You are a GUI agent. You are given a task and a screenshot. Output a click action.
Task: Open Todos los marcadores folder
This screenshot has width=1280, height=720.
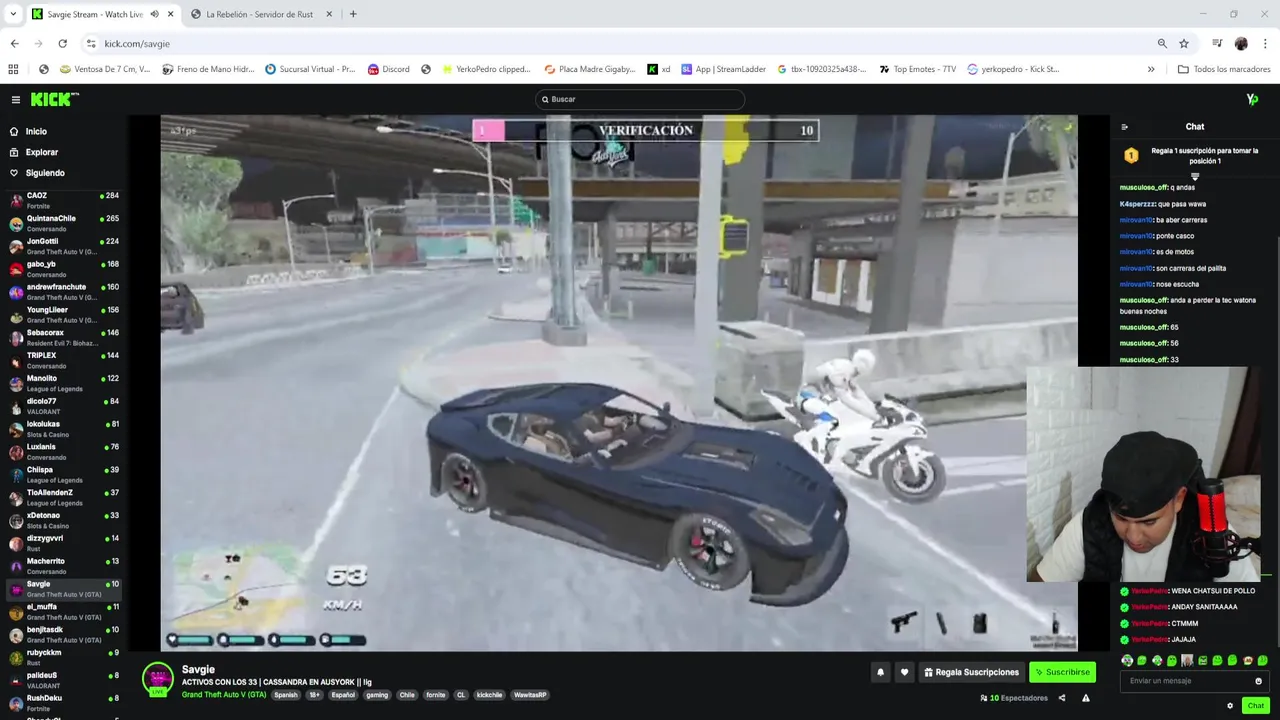[1224, 69]
